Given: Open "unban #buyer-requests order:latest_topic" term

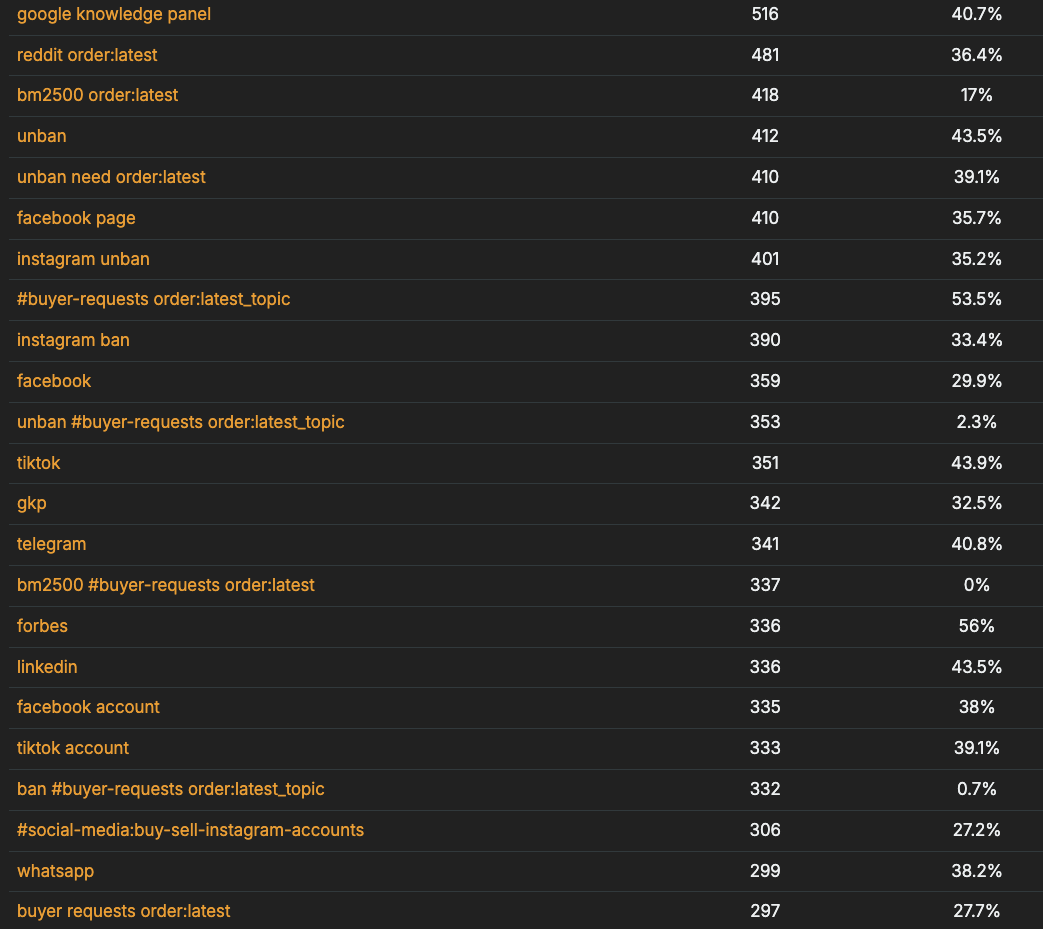Looking at the screenshot, I should (180, 422).
